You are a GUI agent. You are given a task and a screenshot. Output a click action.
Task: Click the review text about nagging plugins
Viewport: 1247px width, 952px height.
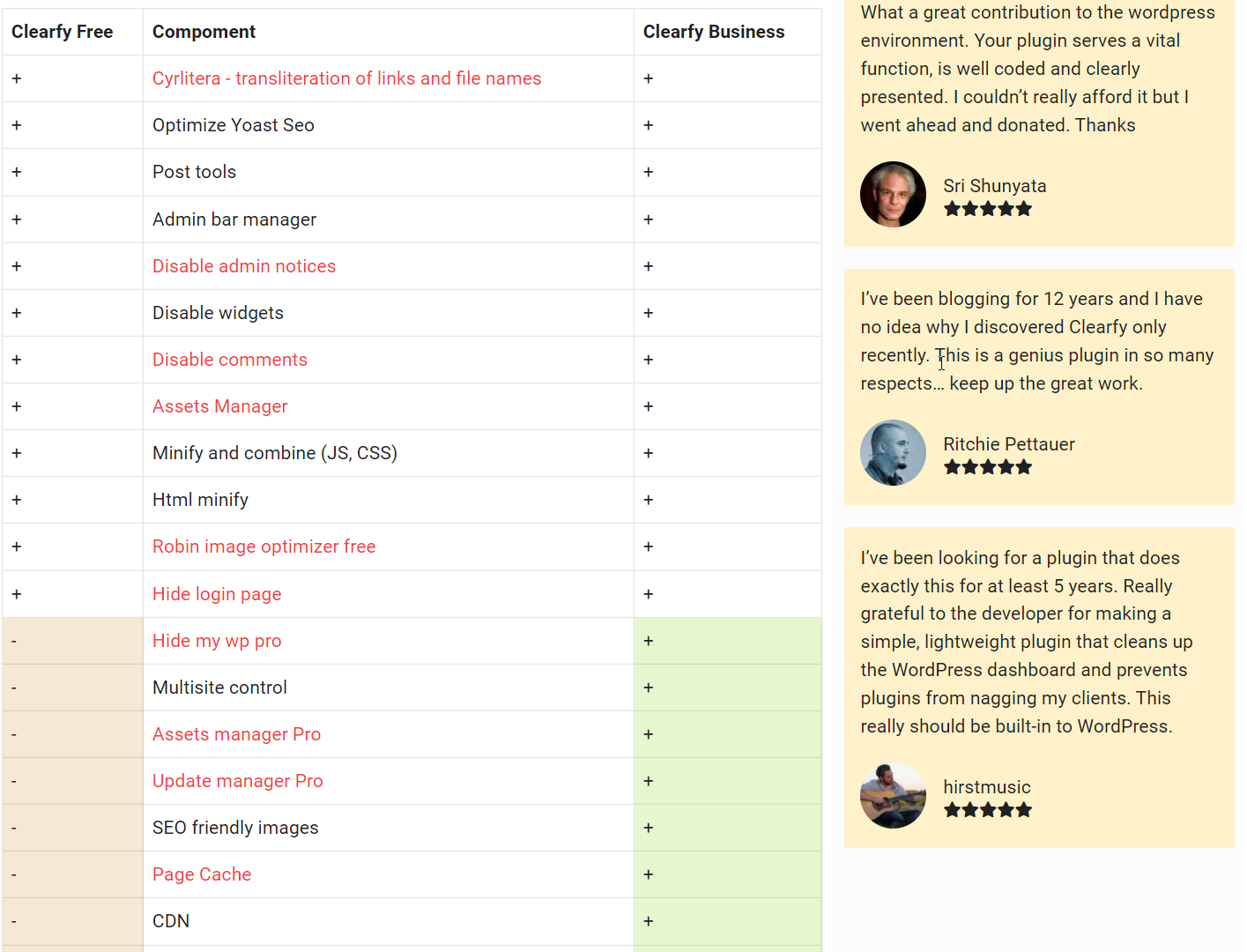tap(1027, 642)
